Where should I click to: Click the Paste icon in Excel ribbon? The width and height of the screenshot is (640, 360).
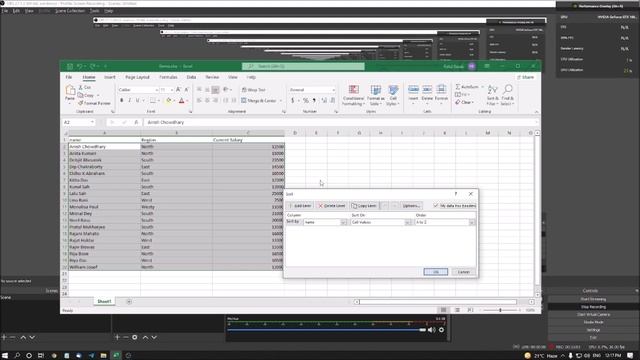pyautogui.click(x=70, y=90)
